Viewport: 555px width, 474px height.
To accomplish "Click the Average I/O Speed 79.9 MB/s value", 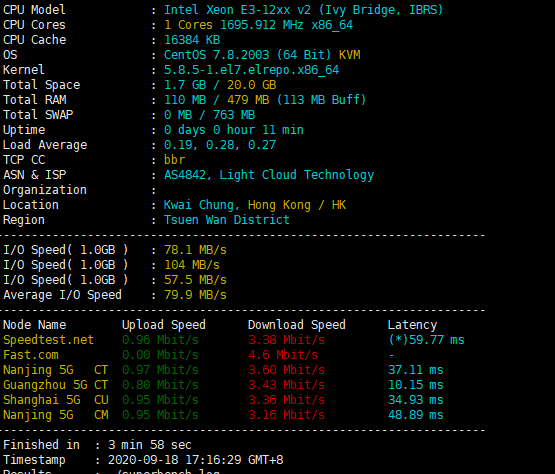I will (x=195, y=295).
